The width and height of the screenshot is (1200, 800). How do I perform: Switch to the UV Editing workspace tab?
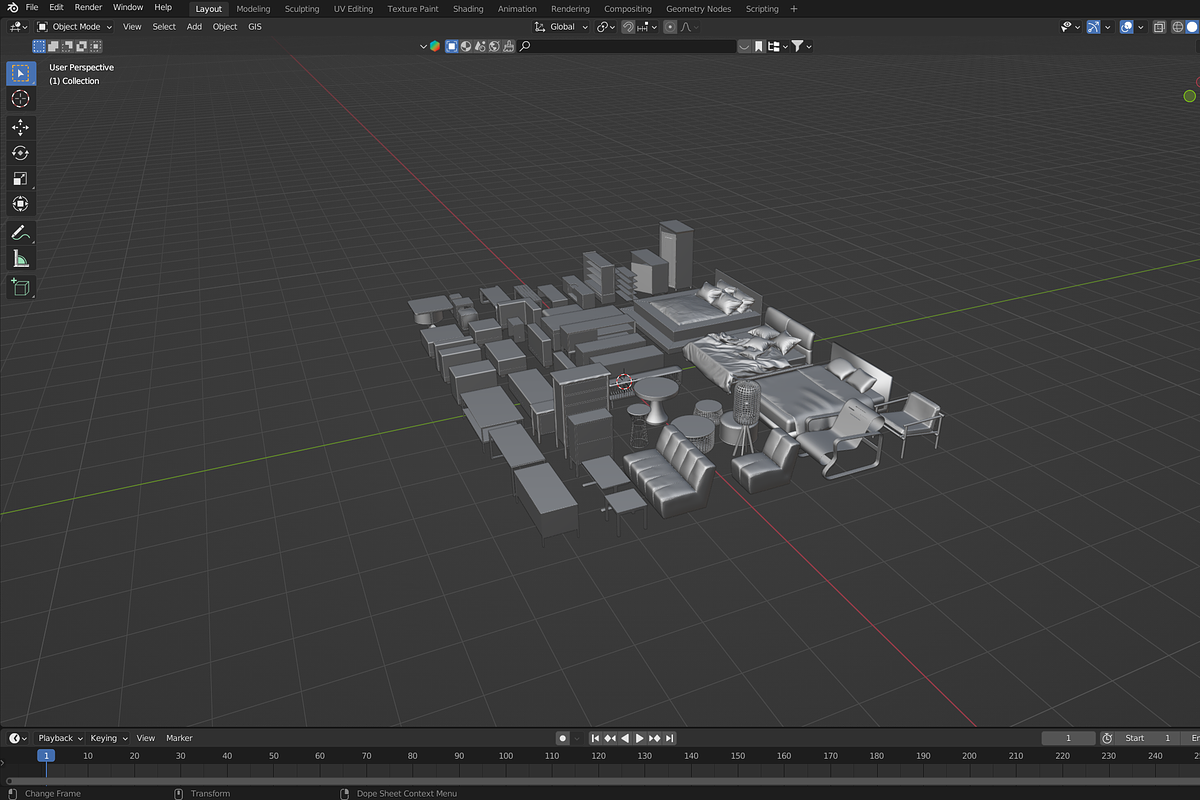353,9
